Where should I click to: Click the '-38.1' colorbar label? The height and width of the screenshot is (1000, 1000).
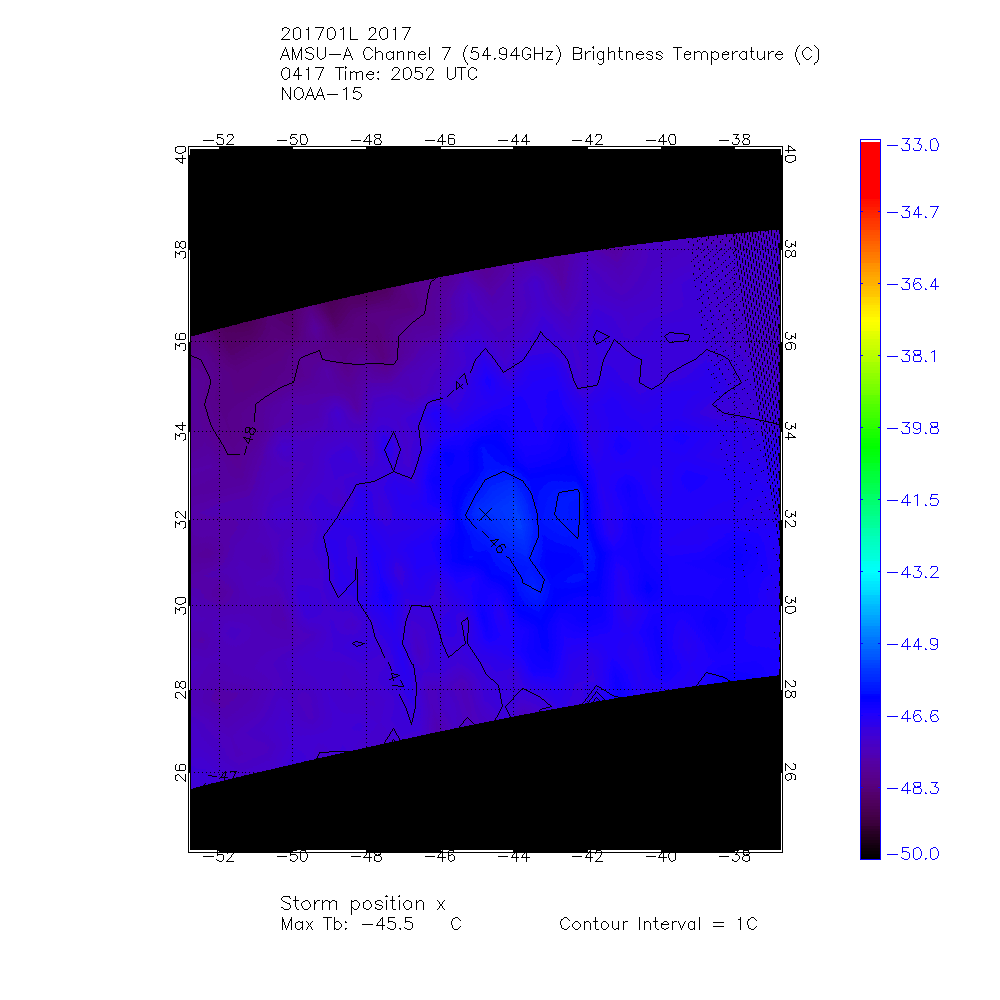[x=913, y=357]
